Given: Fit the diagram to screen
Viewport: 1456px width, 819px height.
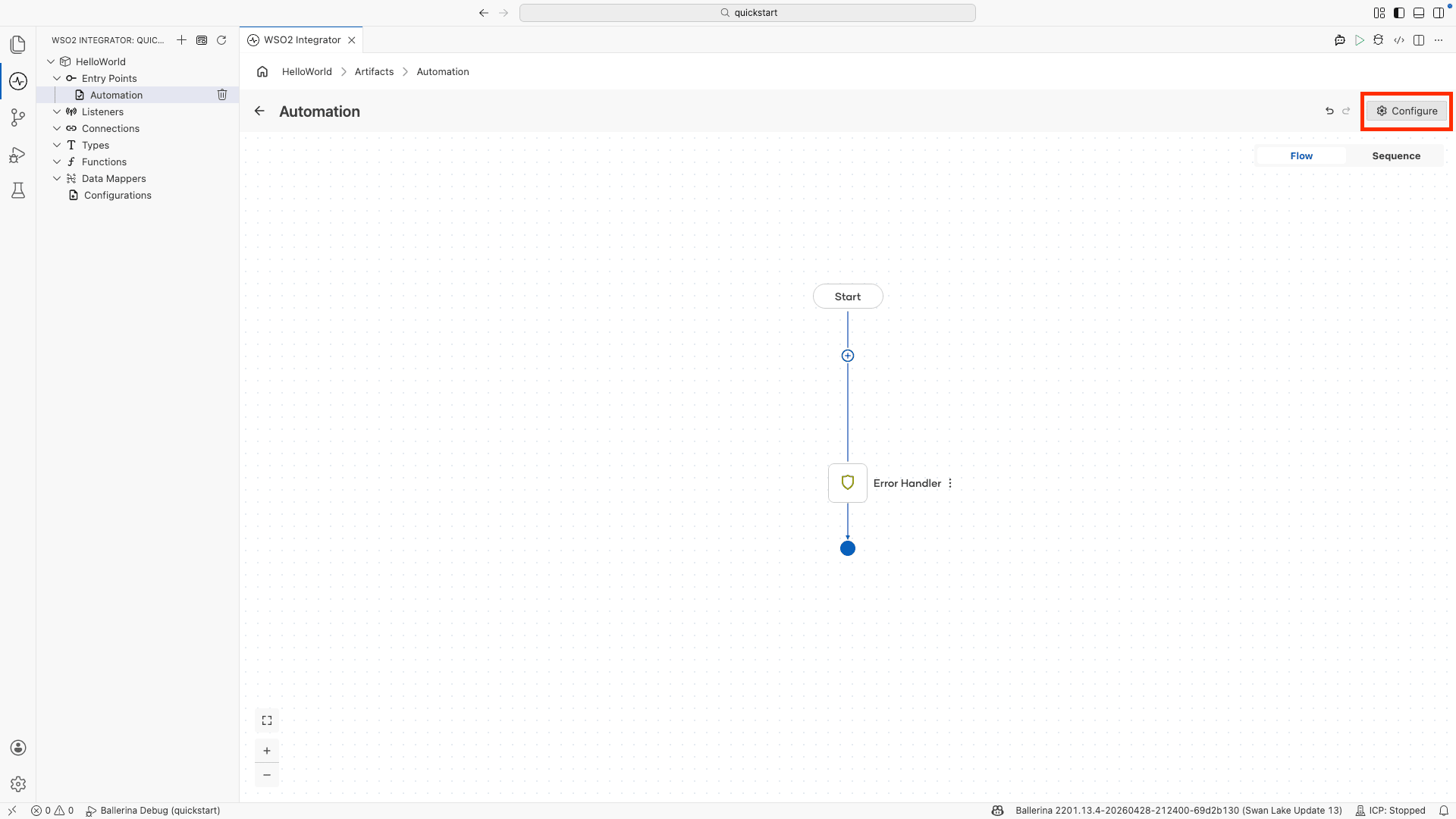Looking at the screenshot, I should 267,720.
